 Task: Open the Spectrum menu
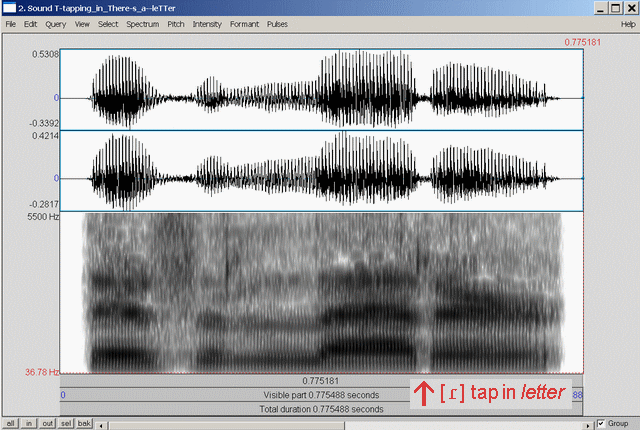[x=143, y=23]
